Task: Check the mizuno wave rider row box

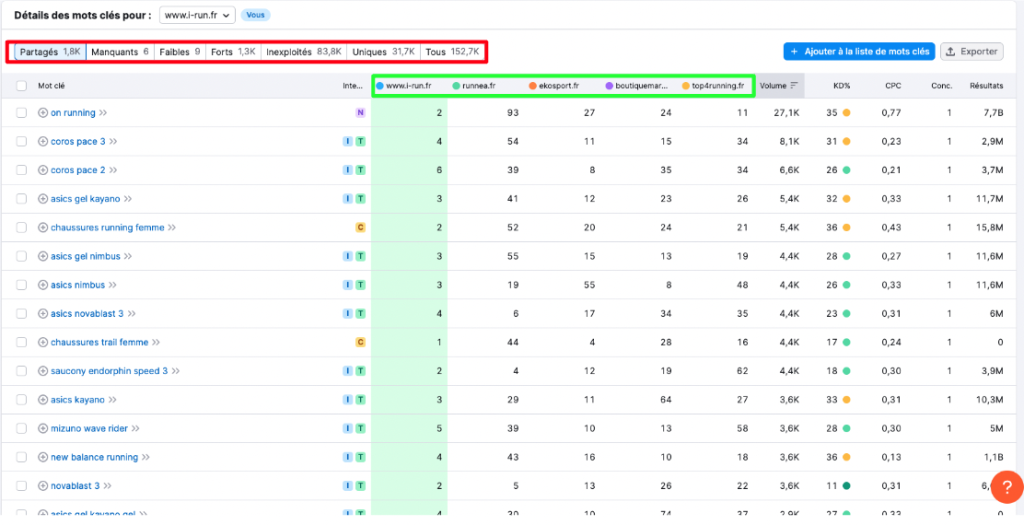Action: pos(22,429)
